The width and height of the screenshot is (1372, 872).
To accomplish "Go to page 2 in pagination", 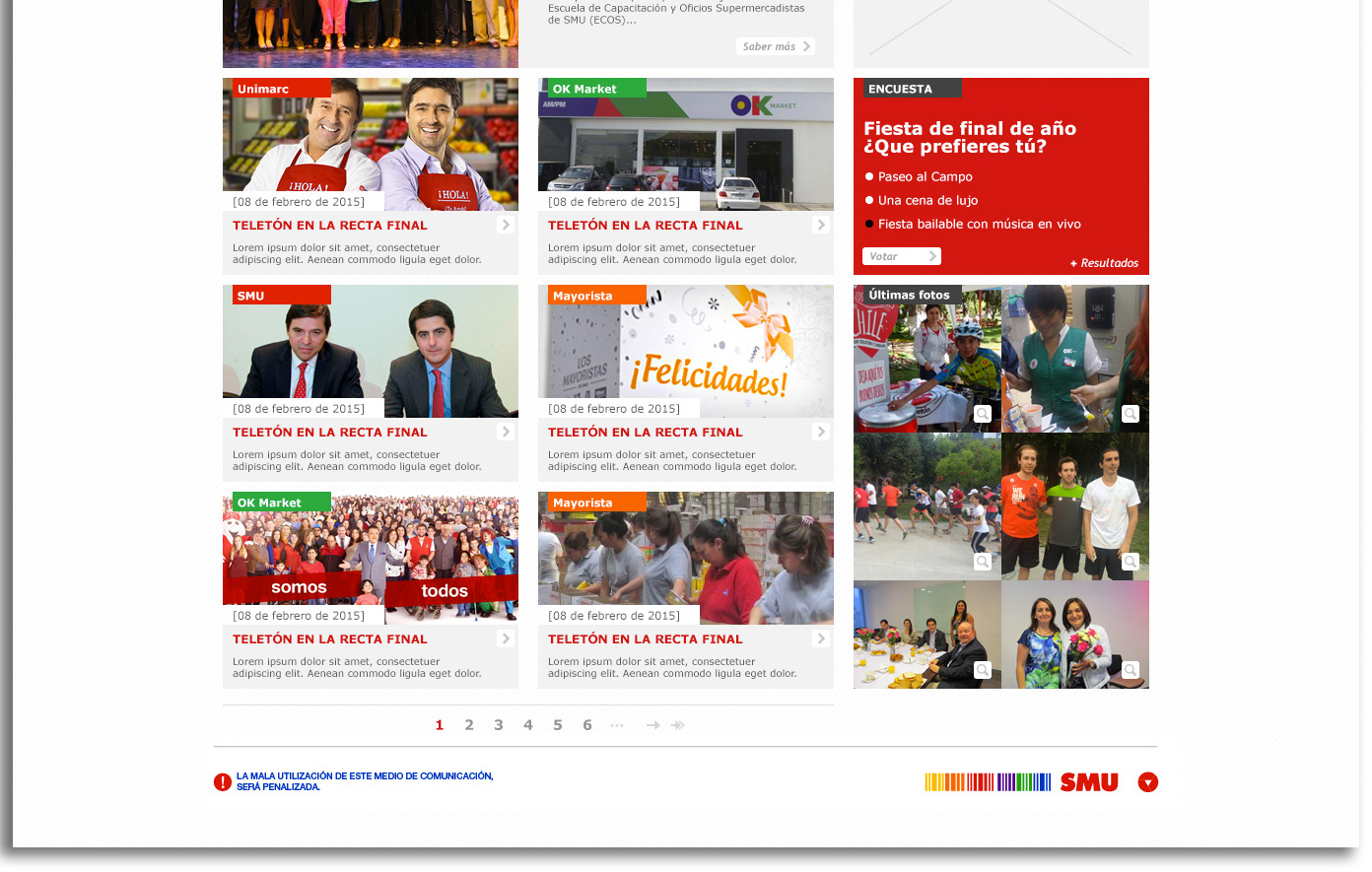I will point(469,725).
